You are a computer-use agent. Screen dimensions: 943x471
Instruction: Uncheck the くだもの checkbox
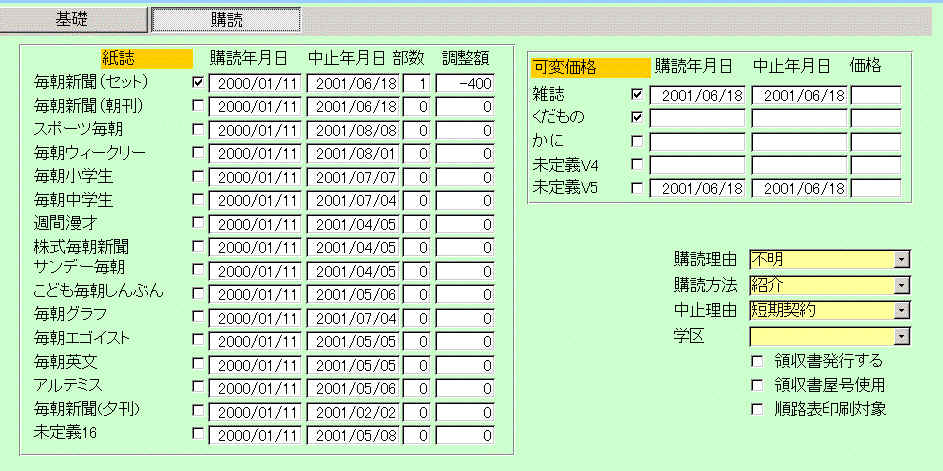[x=637, y=117]
